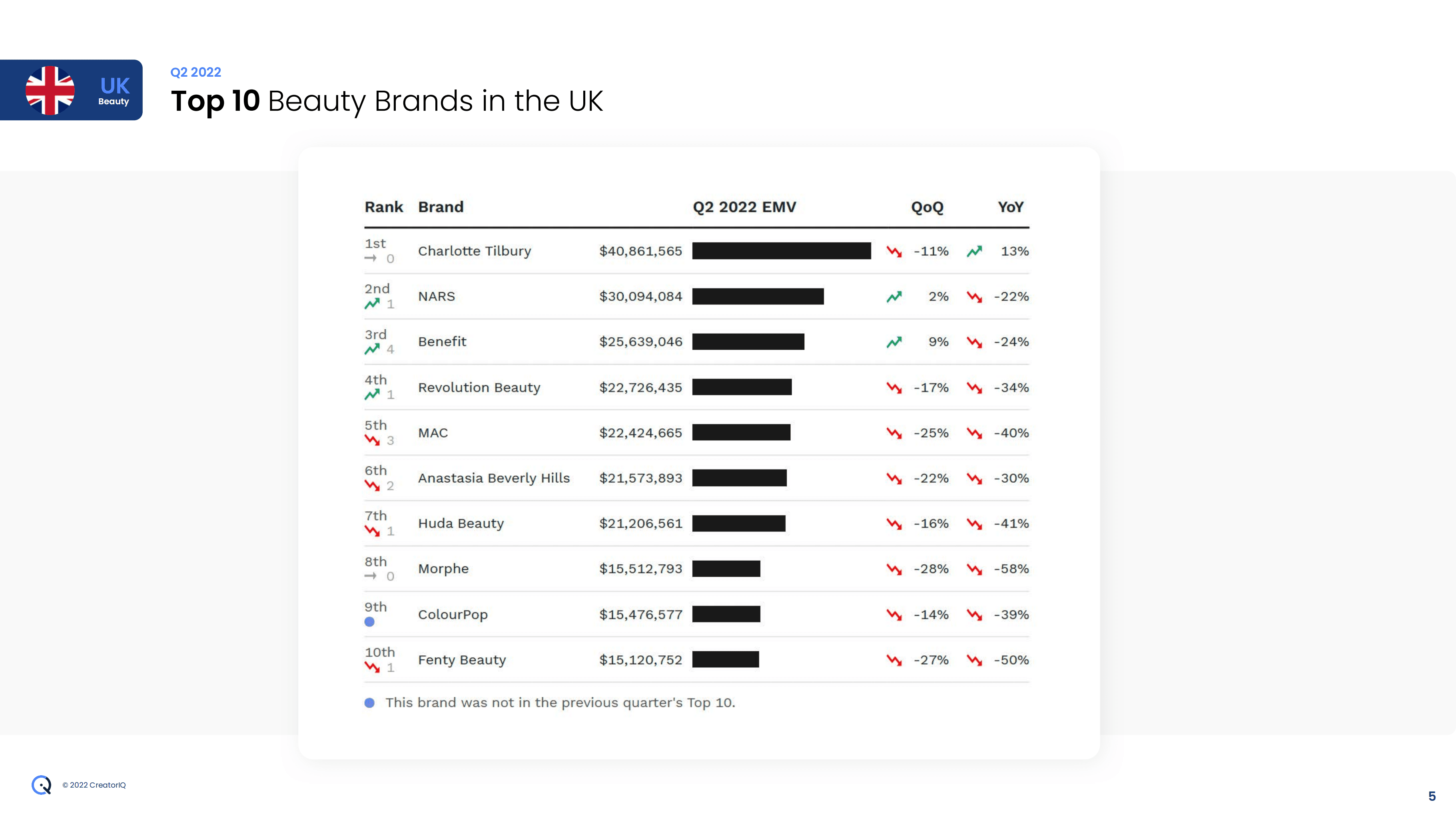
Task: Click the QoQ column header
Action: tap(927, 207)
